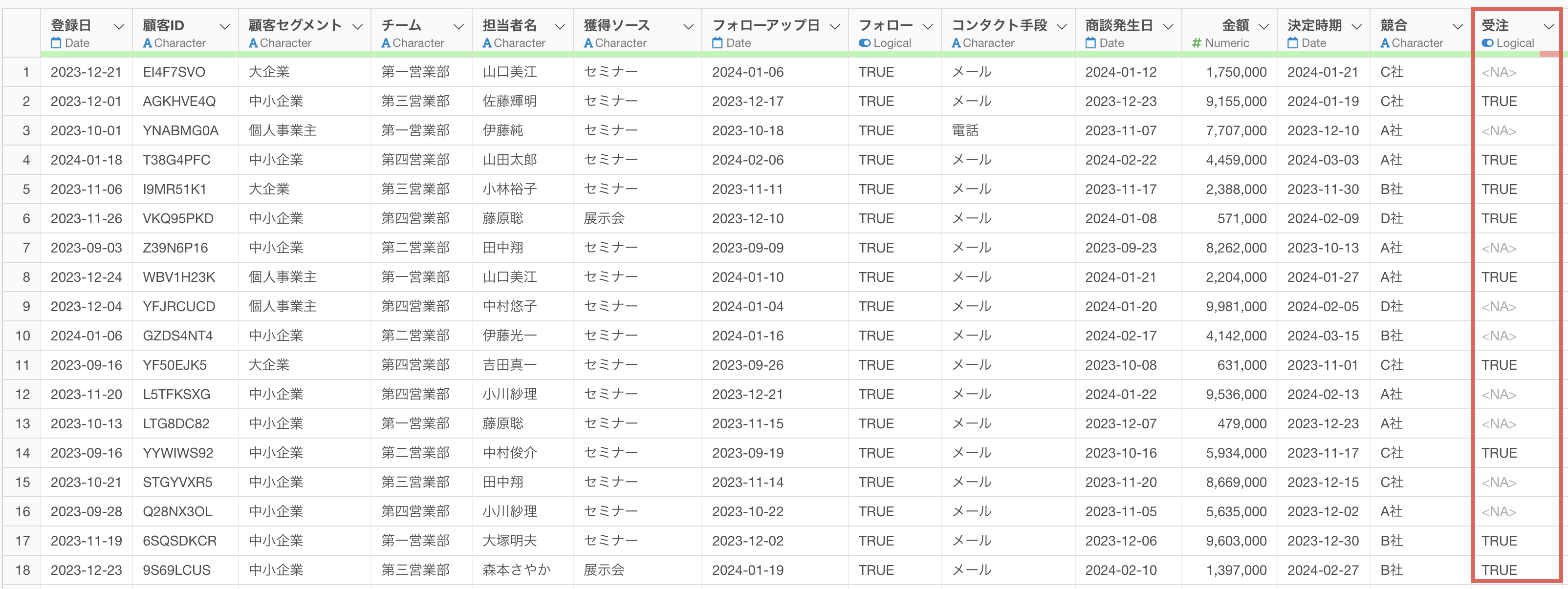Viewport: 1568px width, 589px height.
Task: Click the calendar icon under フォローアップ日
Action: point(718,42)
